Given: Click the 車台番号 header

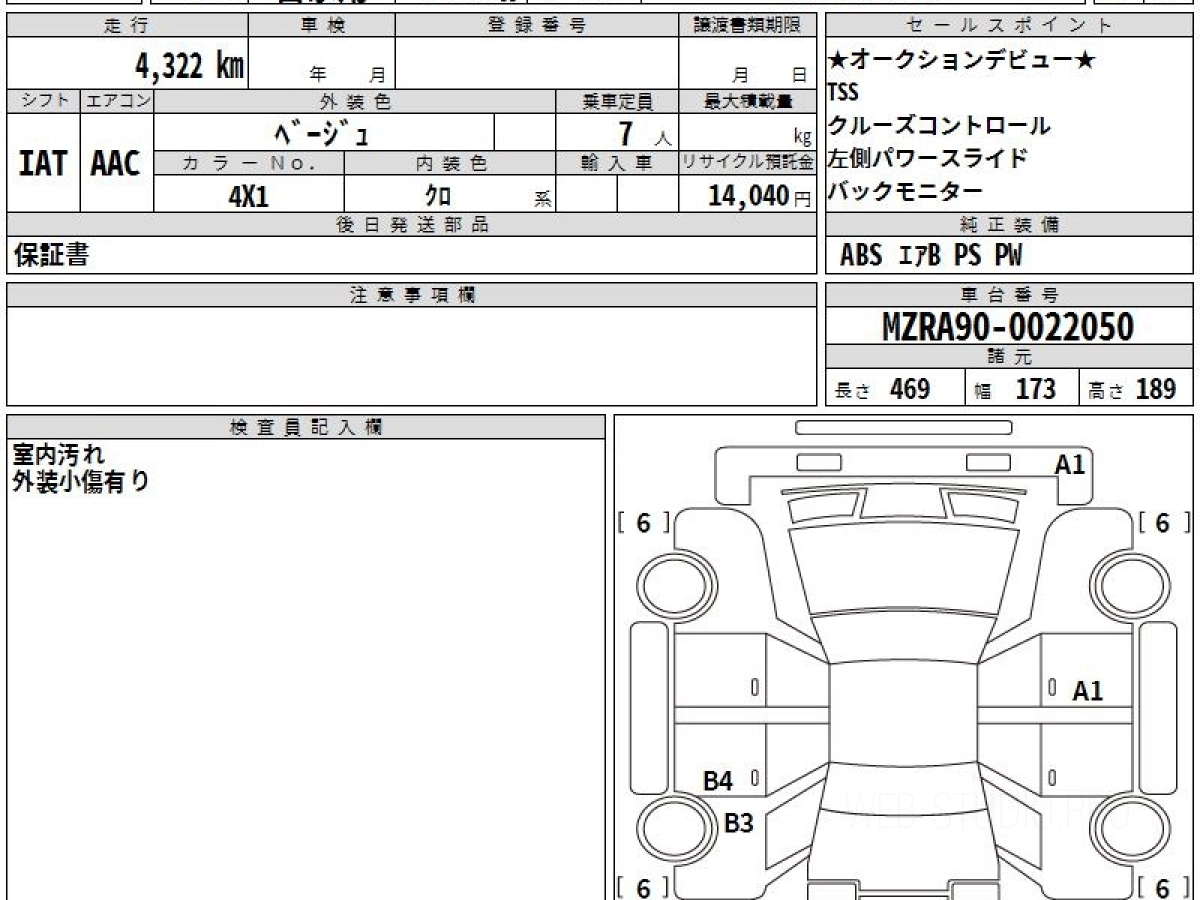Looking at the screenshot, I should pos(1010,295).
